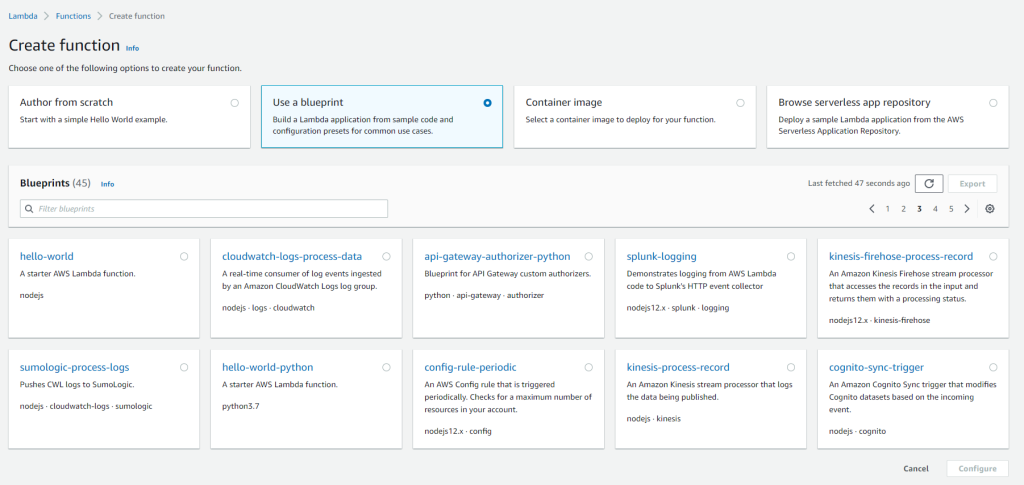The width and height of the screenshot is (1024, 485).
Task: Jump to page 4 of blueprints
Action: pyautogui.click(x=935, y=209)
